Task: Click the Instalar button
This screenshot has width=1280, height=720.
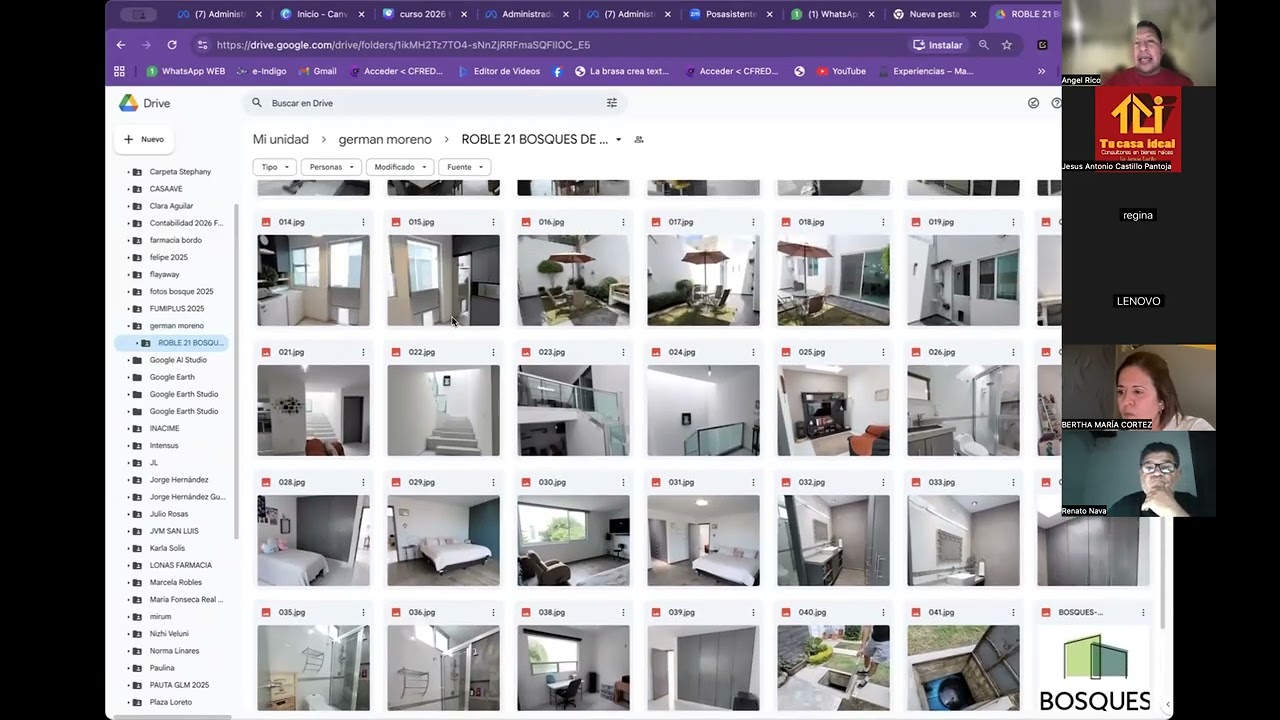Action: (937, 45)
